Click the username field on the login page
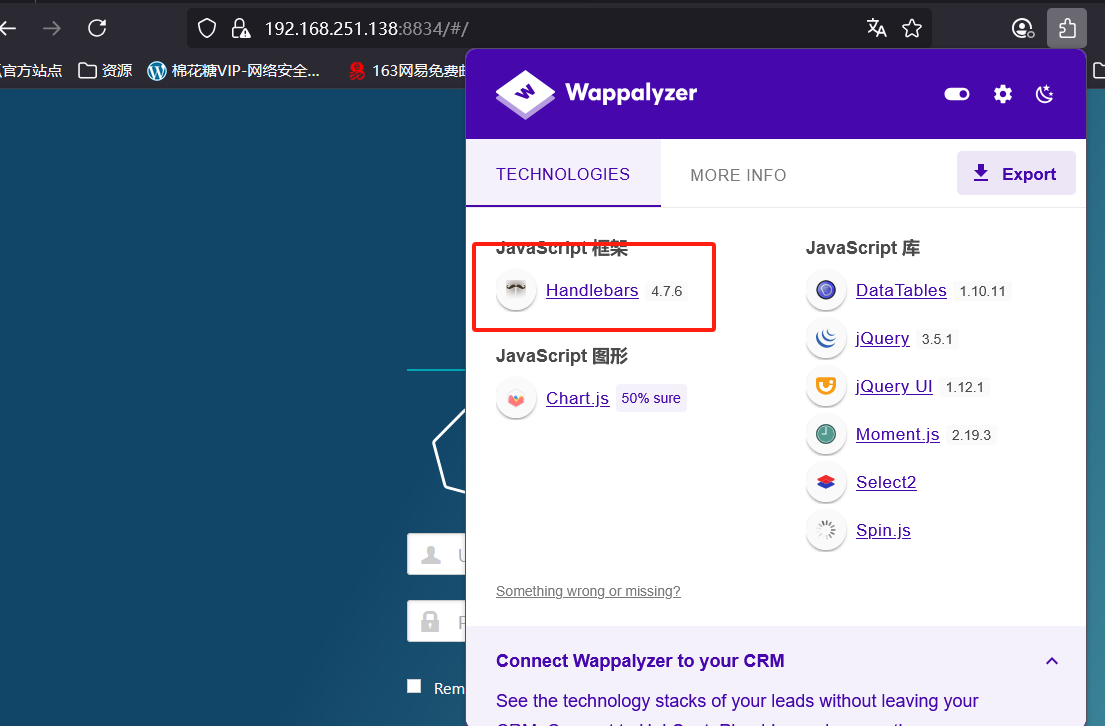Viewport: 1105px width, 726px height. 436,555
